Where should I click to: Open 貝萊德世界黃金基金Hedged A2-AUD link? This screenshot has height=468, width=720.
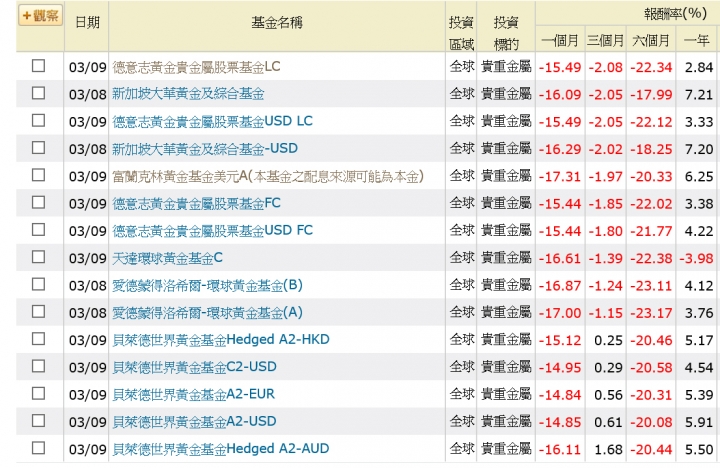(x=221, y=449)
